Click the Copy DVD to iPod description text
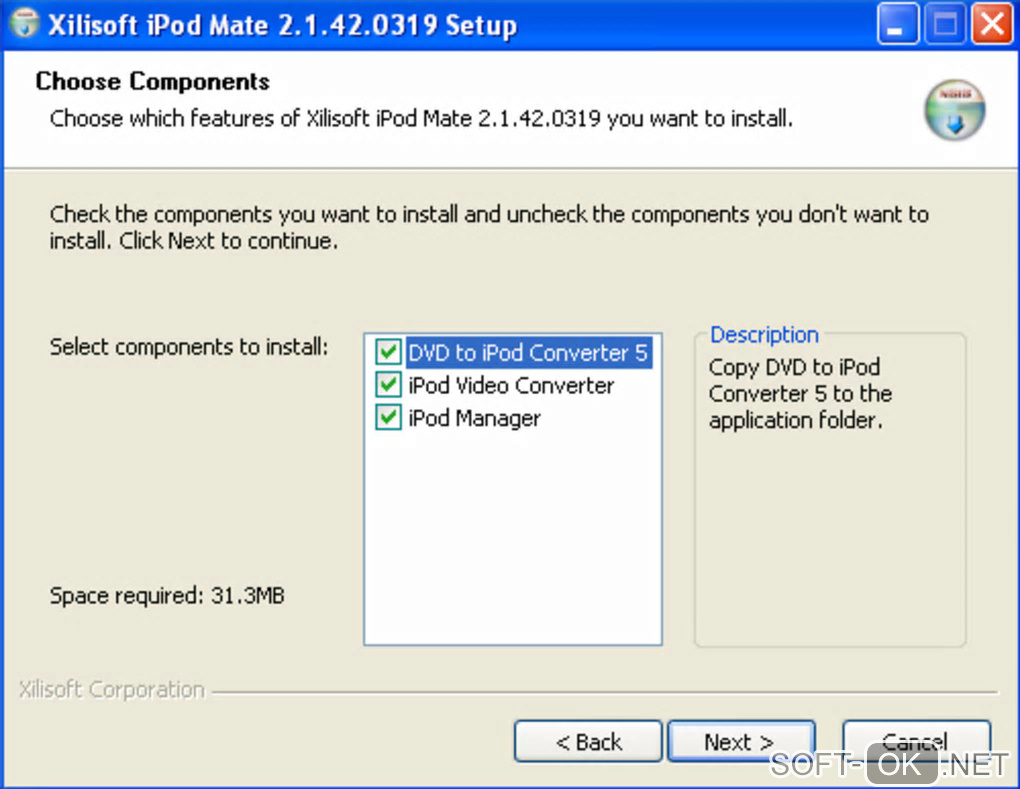This screenshot has width=1020, height=789. pos(800,394)
